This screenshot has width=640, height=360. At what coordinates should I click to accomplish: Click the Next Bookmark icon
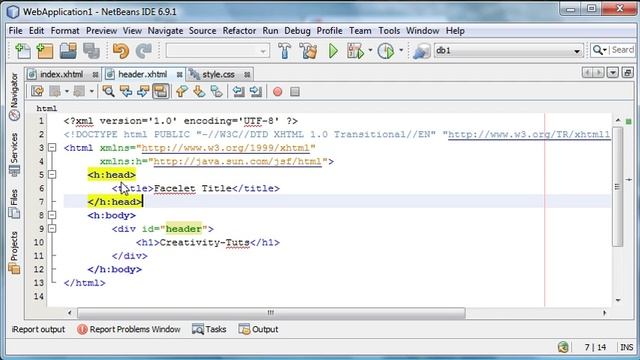199,91
